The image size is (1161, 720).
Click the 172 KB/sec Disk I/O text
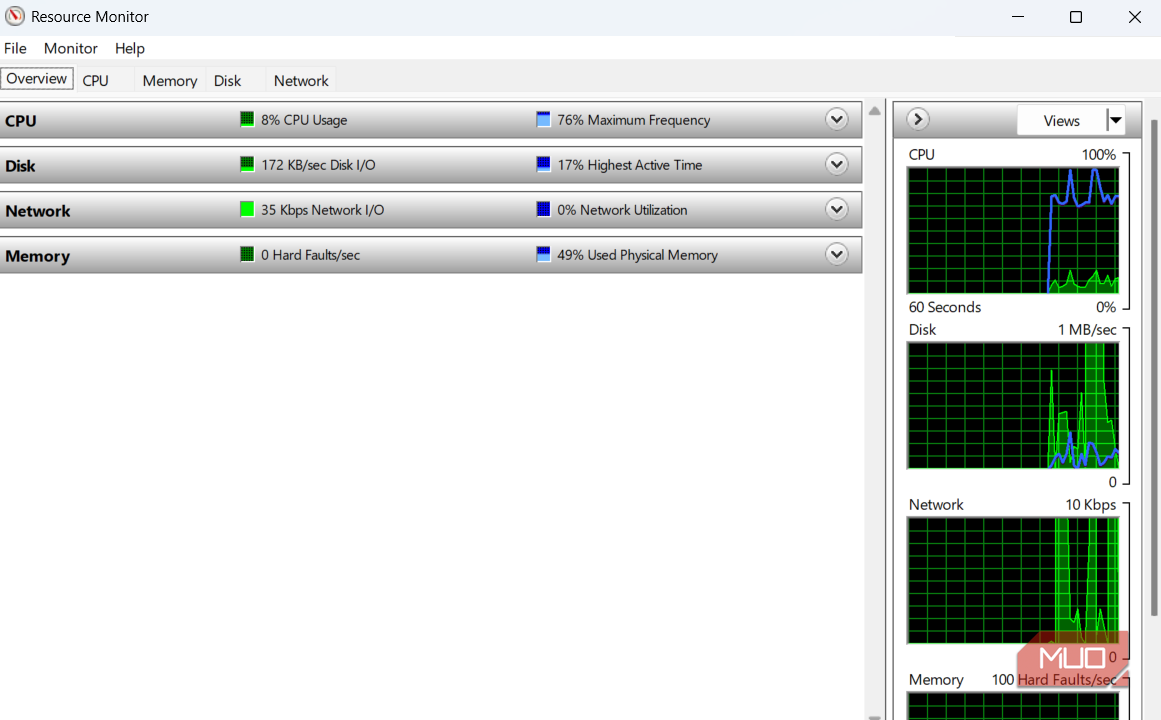[318, 165]
